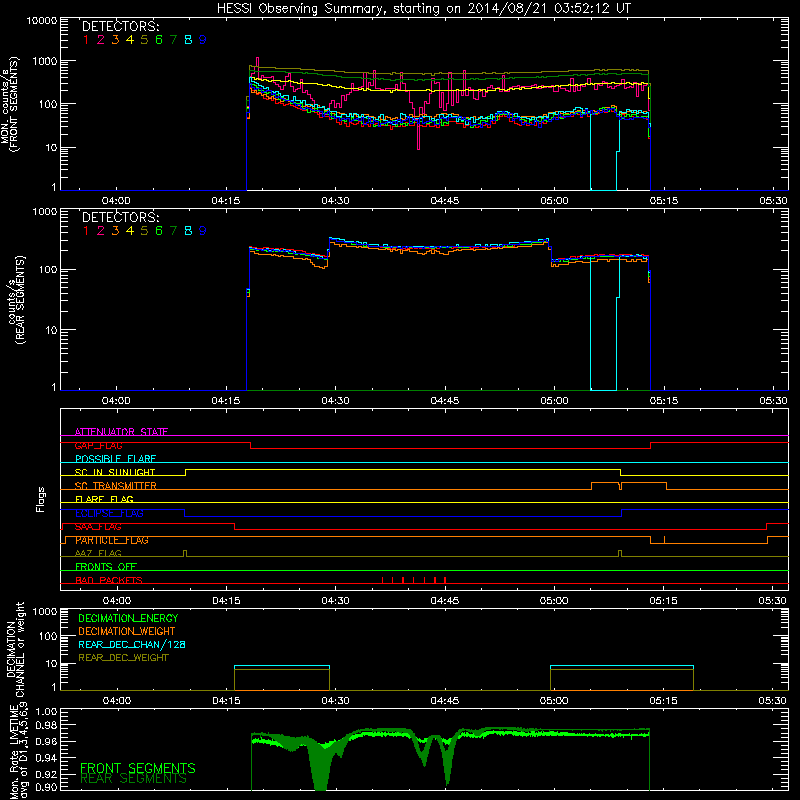The width and height of the screenshot is (800, 800).
Task: Click the vertical 'Flags' axis label
Action: (41, 499)
